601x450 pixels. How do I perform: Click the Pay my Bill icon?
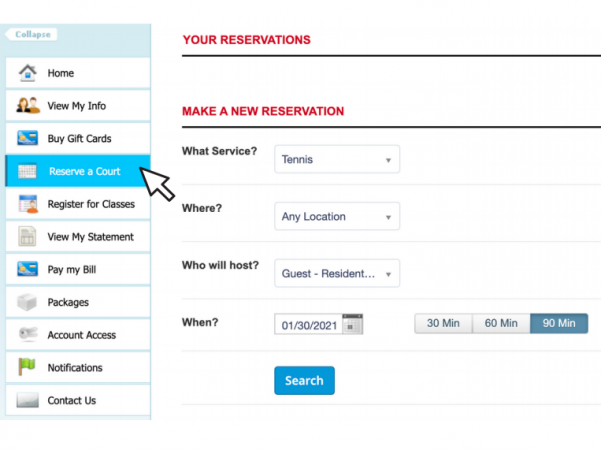[x=28, y=270]
